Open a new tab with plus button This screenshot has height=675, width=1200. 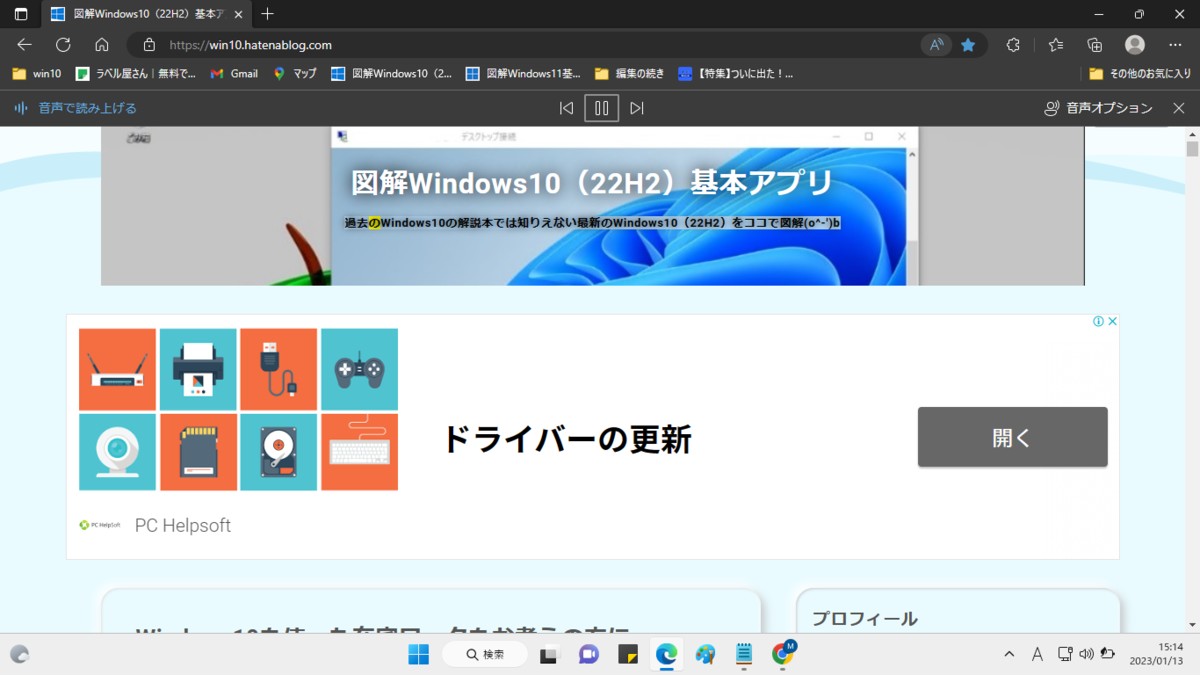267,14
